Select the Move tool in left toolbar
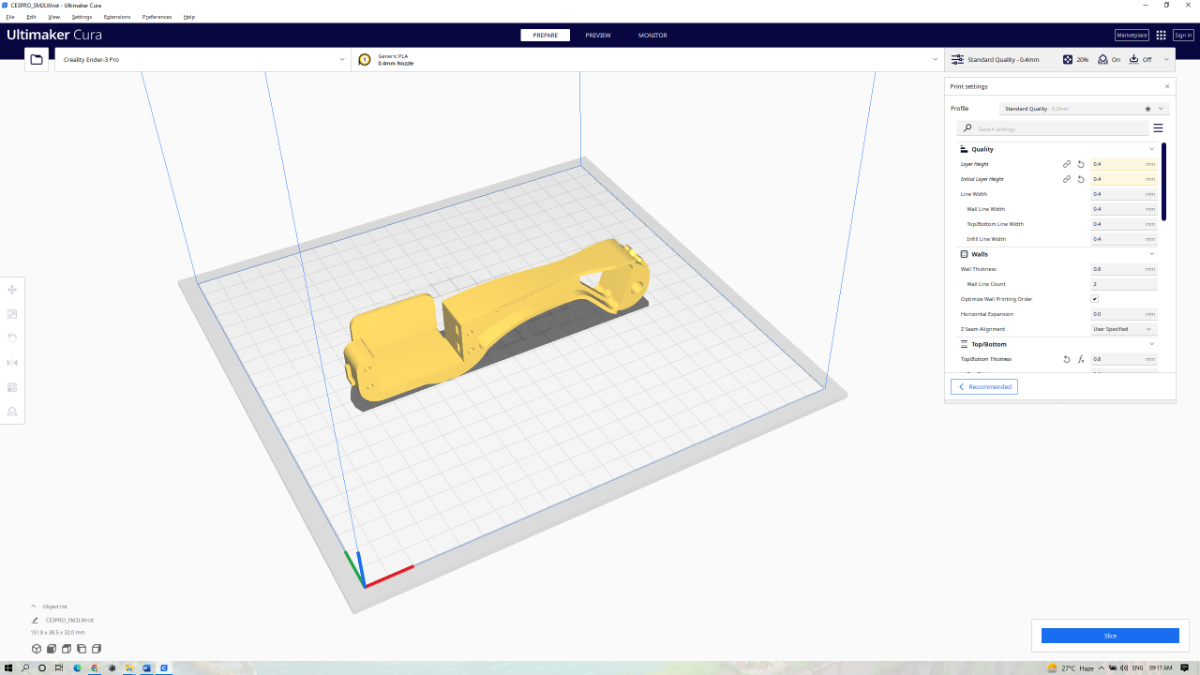 12,290
